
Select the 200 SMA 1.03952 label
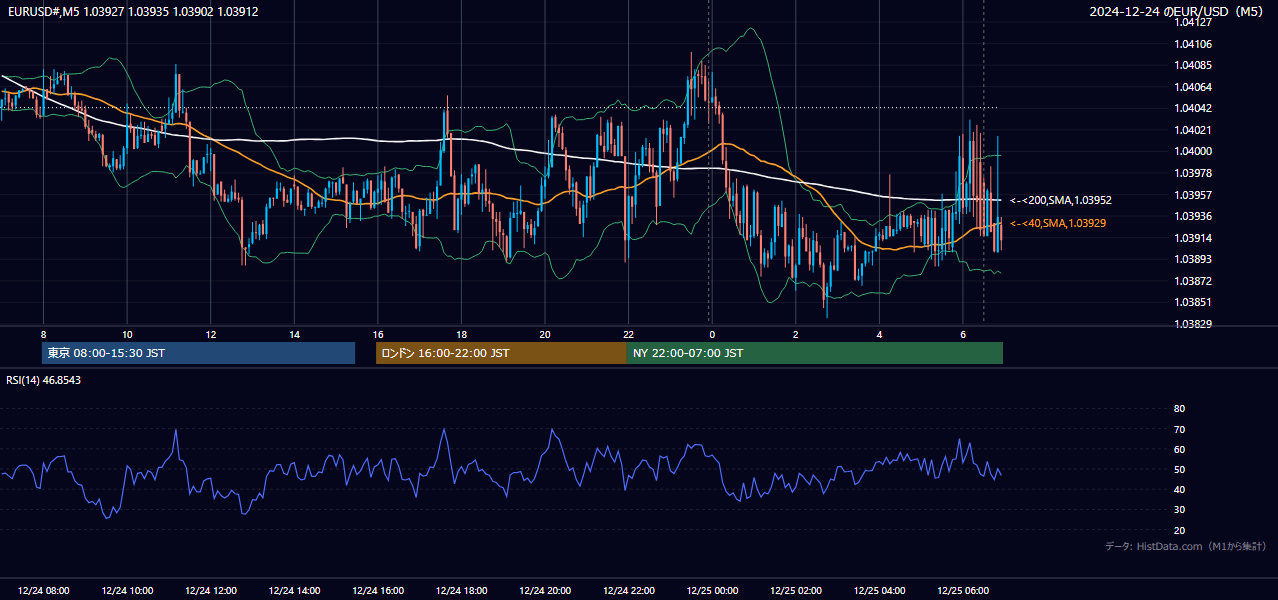[1061, 200]
